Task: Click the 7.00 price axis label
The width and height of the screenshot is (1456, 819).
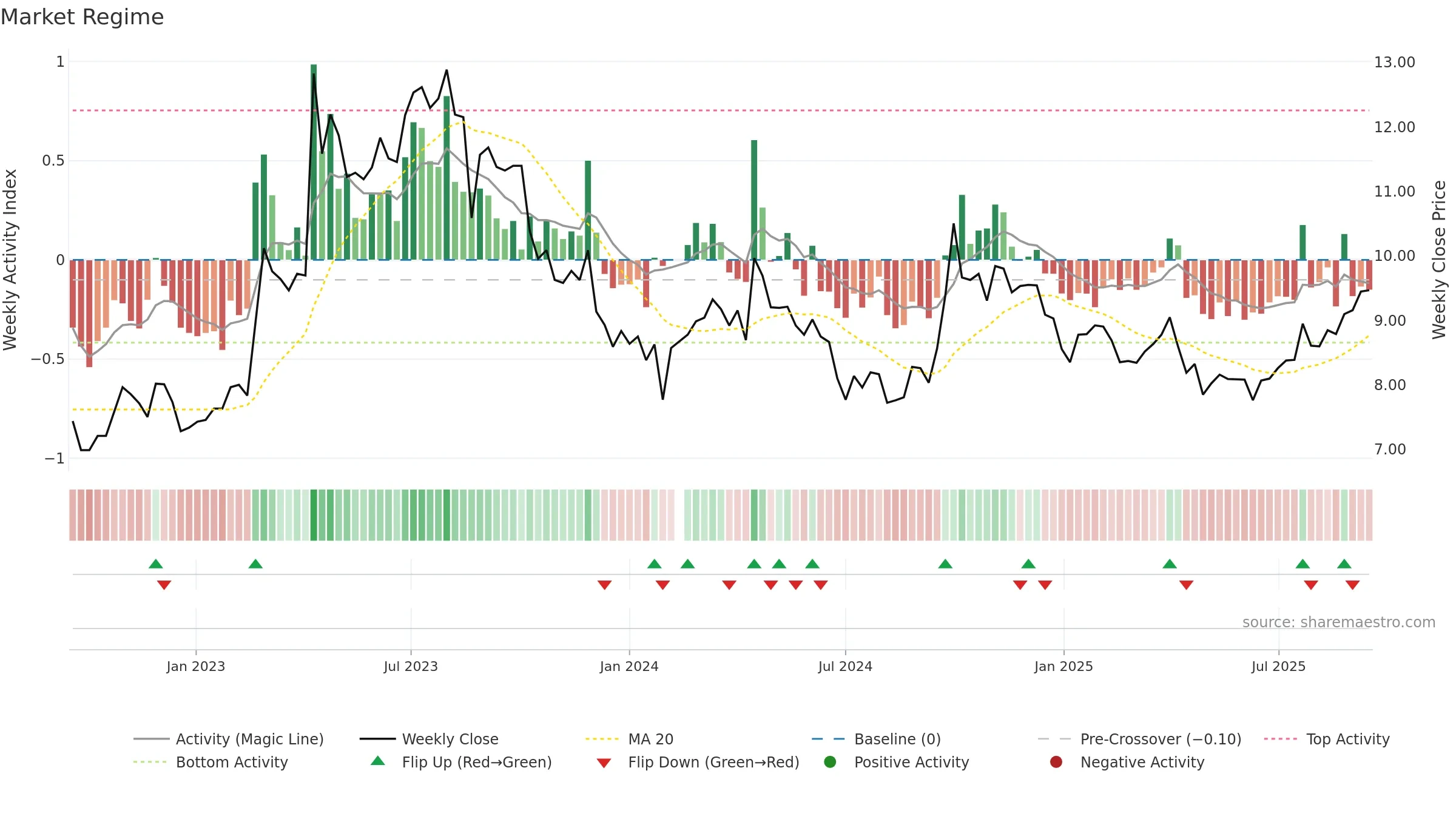Action: click(1390, 449)
